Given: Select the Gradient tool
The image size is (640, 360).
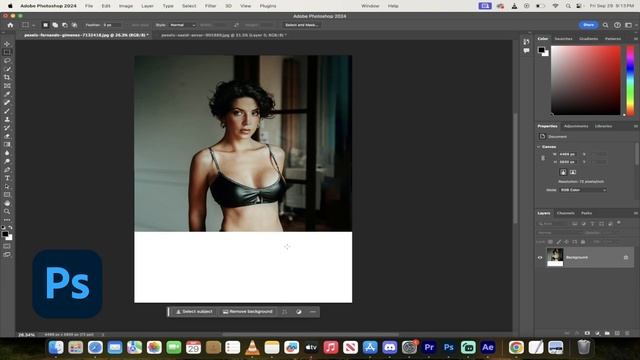Looking at the screenshot, I should point(7,144).
